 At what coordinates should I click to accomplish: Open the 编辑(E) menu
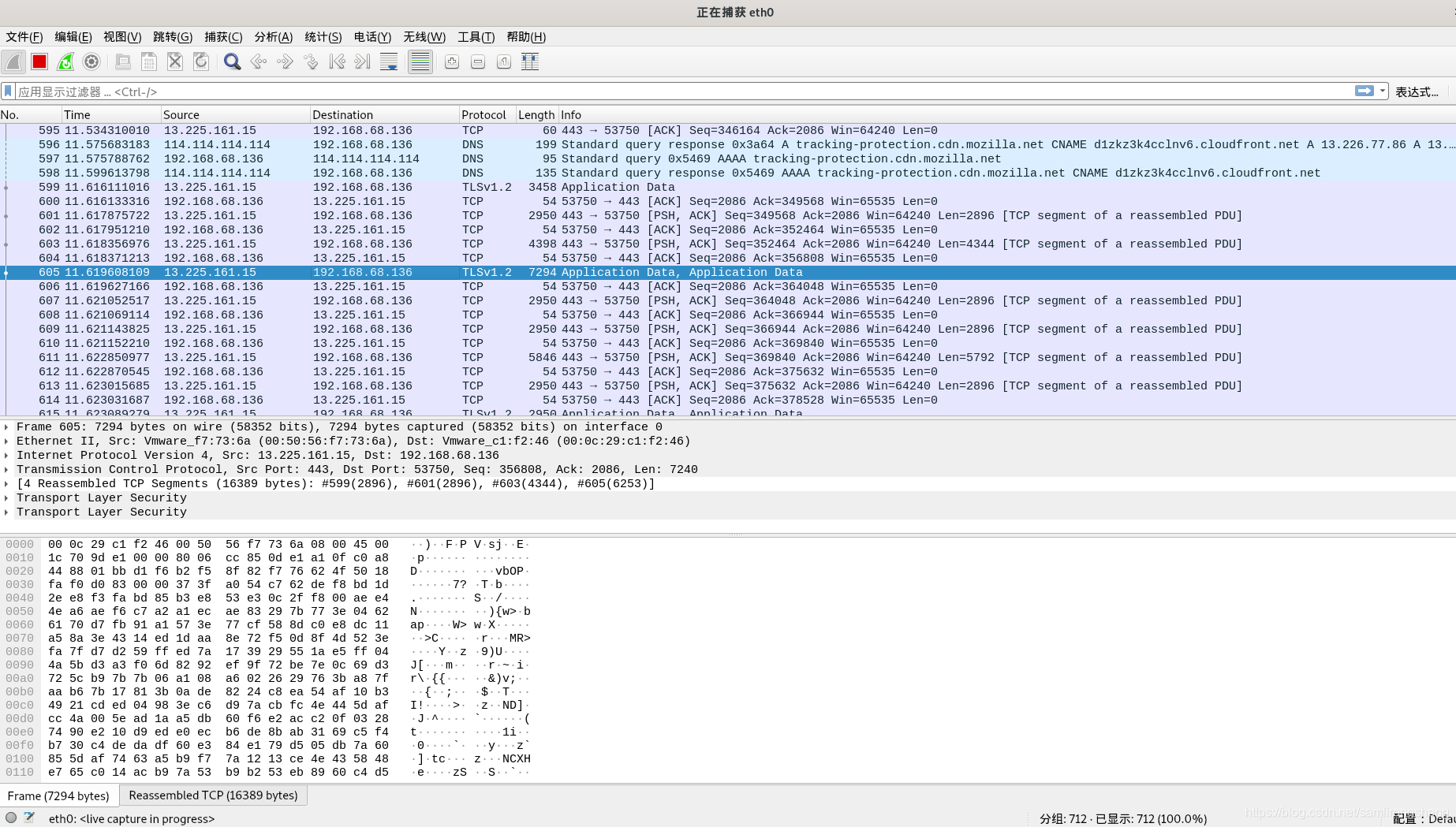[73, 37]
